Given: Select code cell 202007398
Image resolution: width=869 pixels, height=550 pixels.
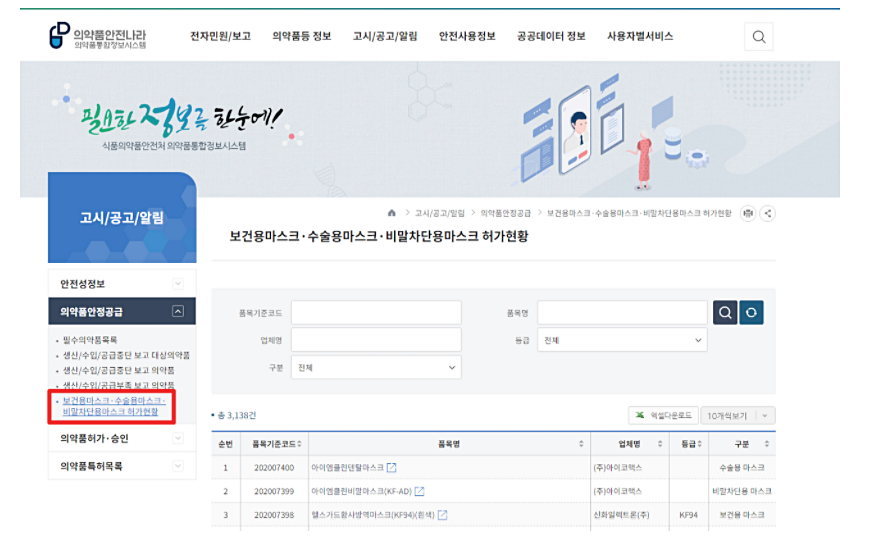Looking at the screenshot, I should click(x=274, y=516).
